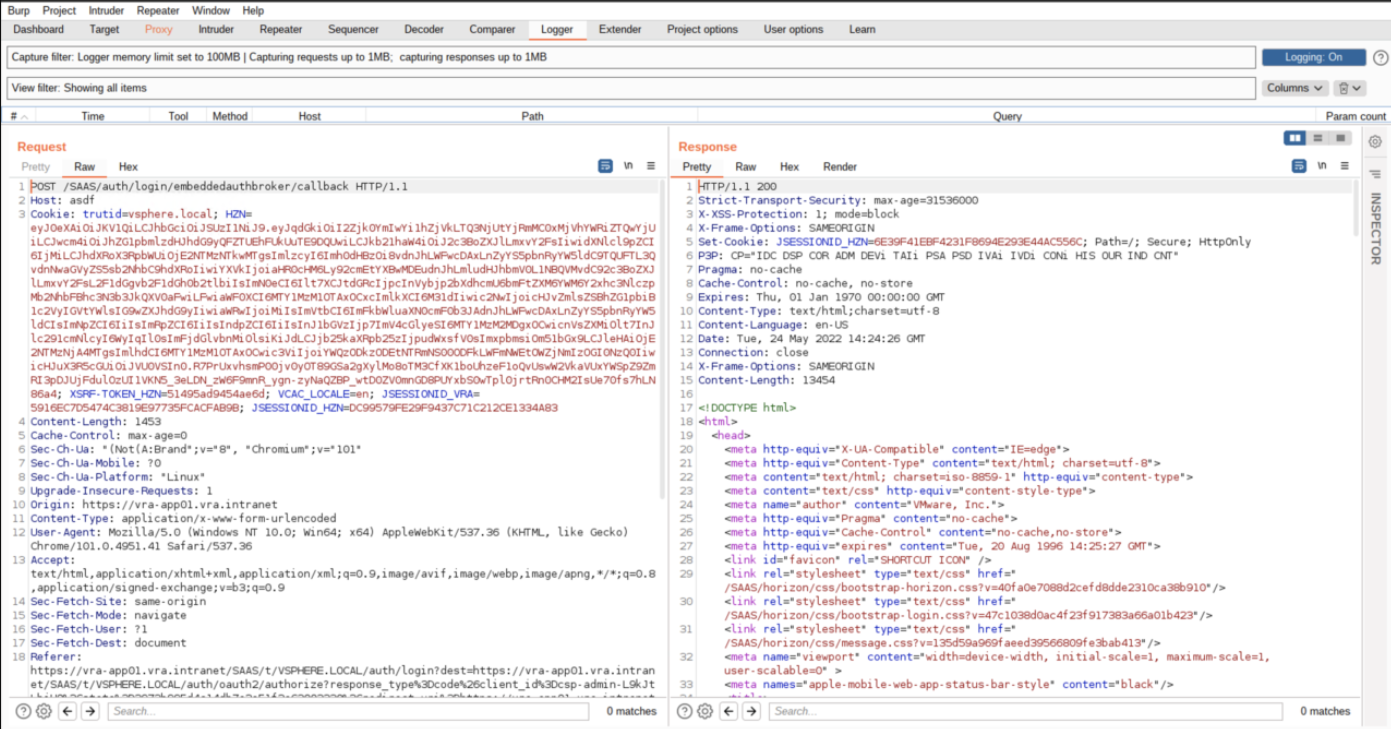Switch to the Sequencer tab
Image resolution: width=1391 pixels, height=729 pixels.
[353, 29]
